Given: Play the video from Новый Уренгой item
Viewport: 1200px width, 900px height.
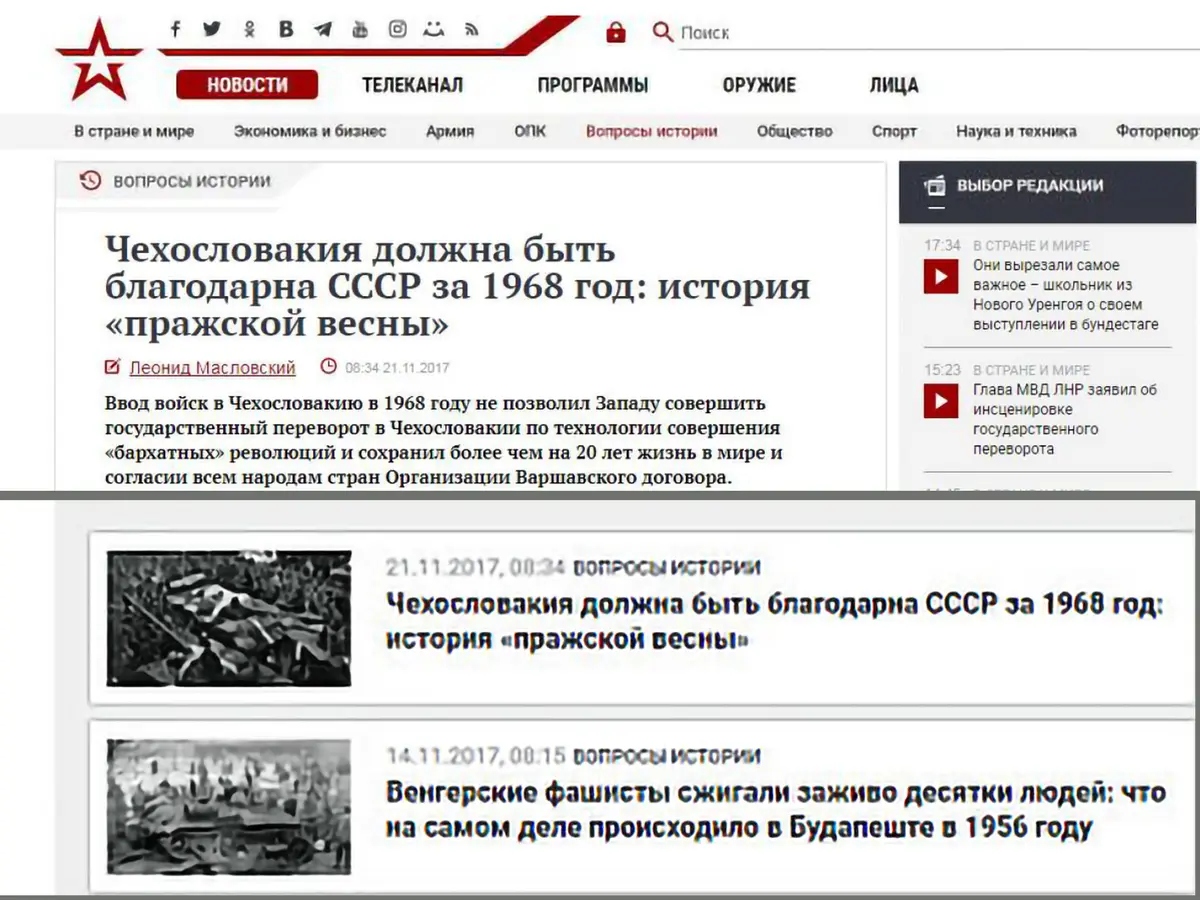Looking at the screenshot, I should coord(940,276).
